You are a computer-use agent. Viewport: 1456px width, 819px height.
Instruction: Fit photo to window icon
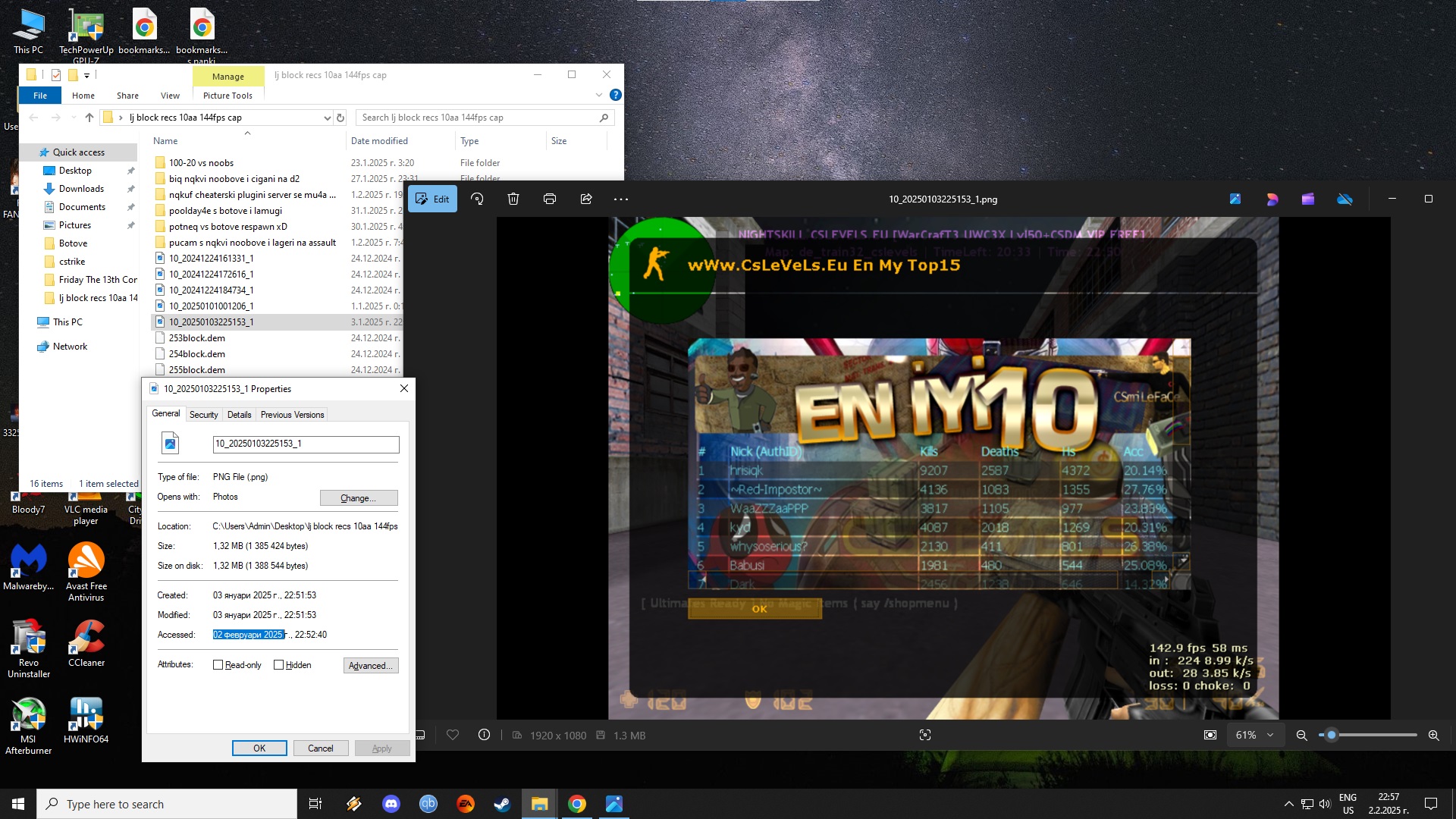[1210, 735]
